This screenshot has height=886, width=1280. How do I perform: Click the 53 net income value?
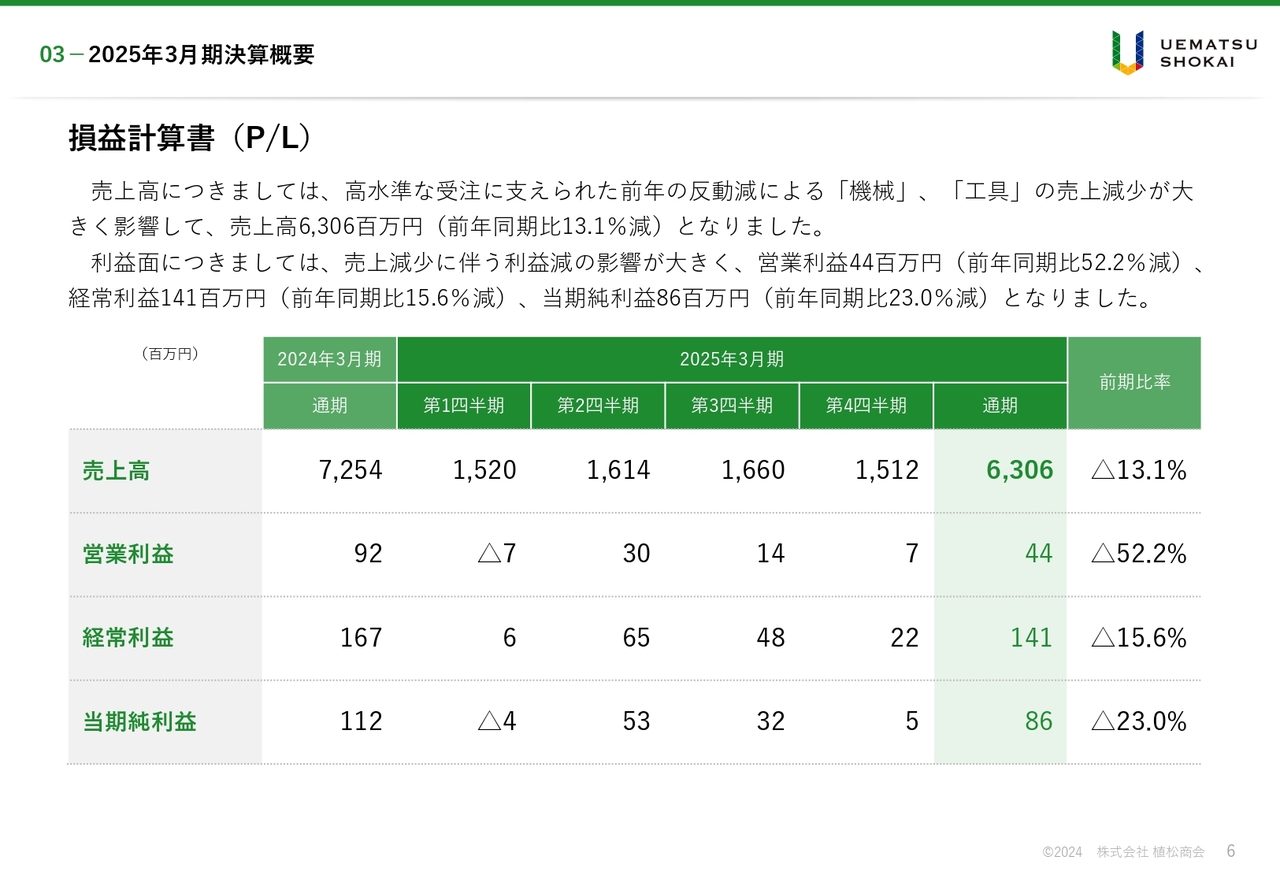(x=637, y=721)
